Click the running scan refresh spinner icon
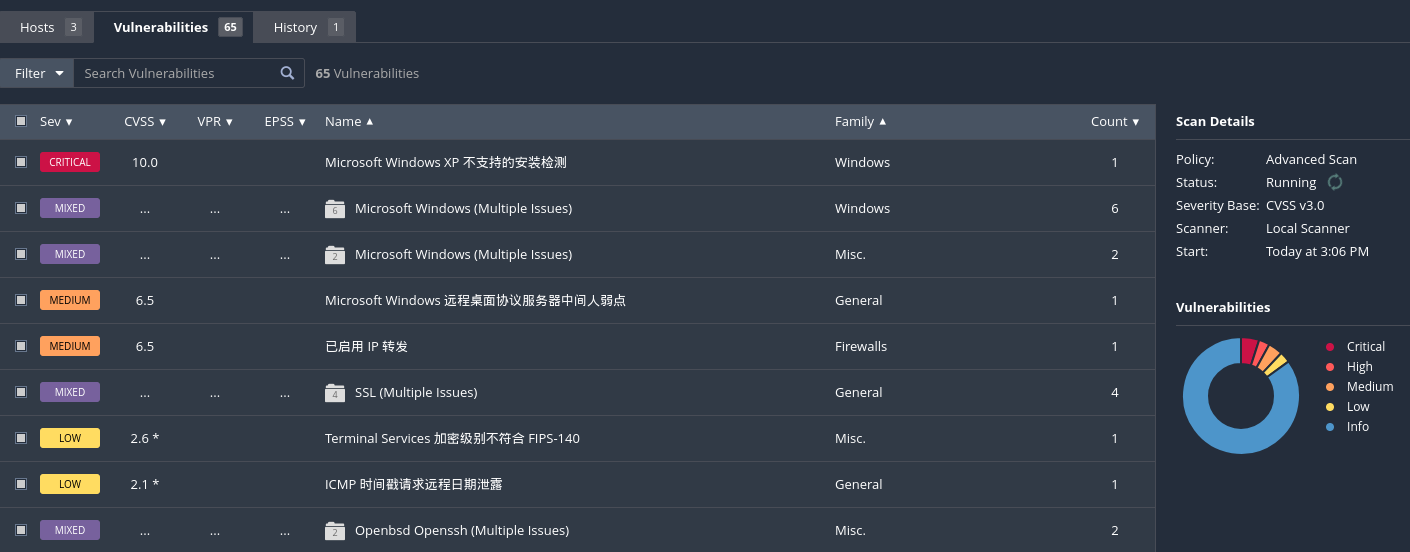 [x=1334, y=182]
